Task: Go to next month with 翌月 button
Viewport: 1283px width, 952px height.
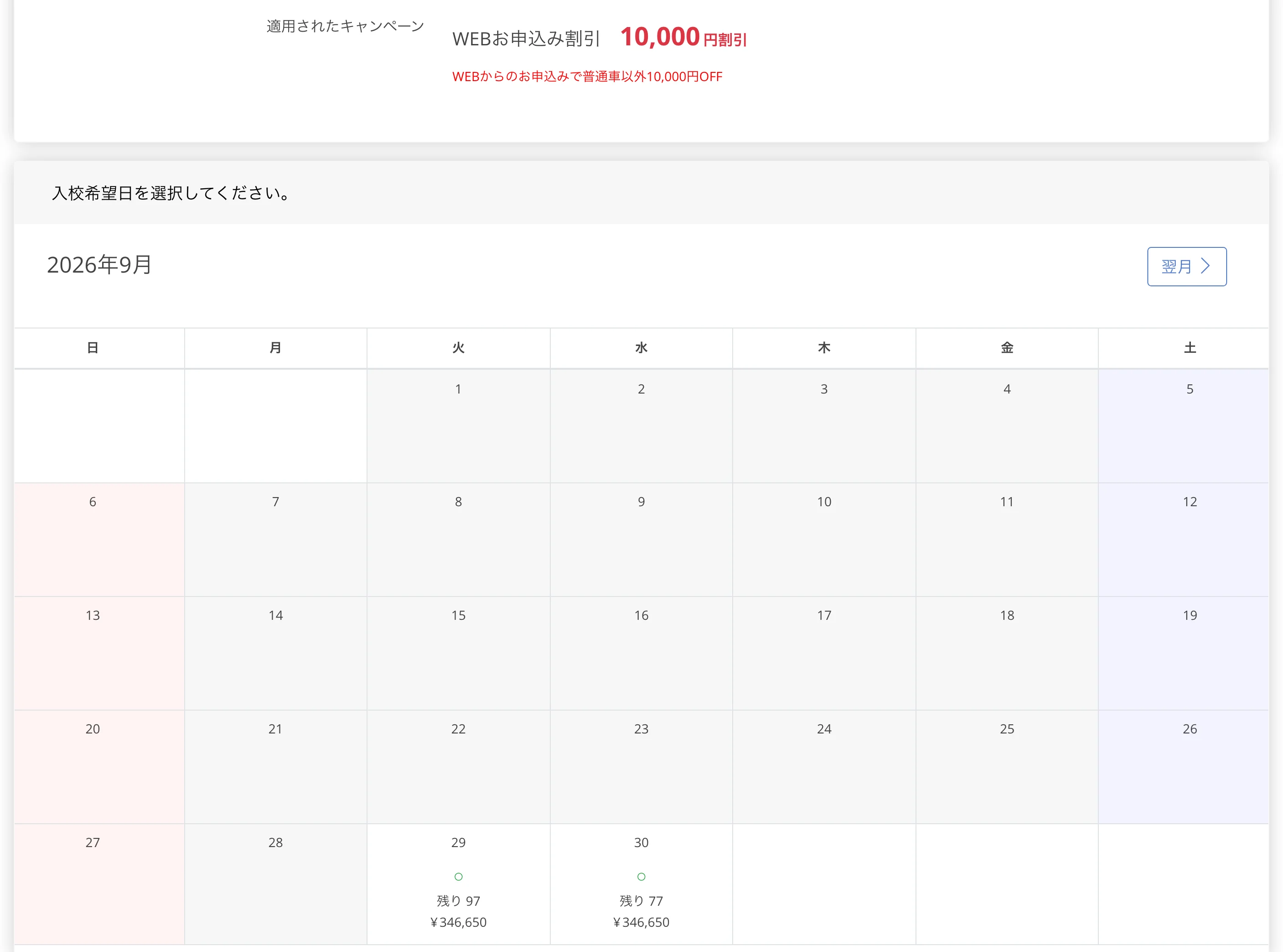Action: tap(1186, 266)
